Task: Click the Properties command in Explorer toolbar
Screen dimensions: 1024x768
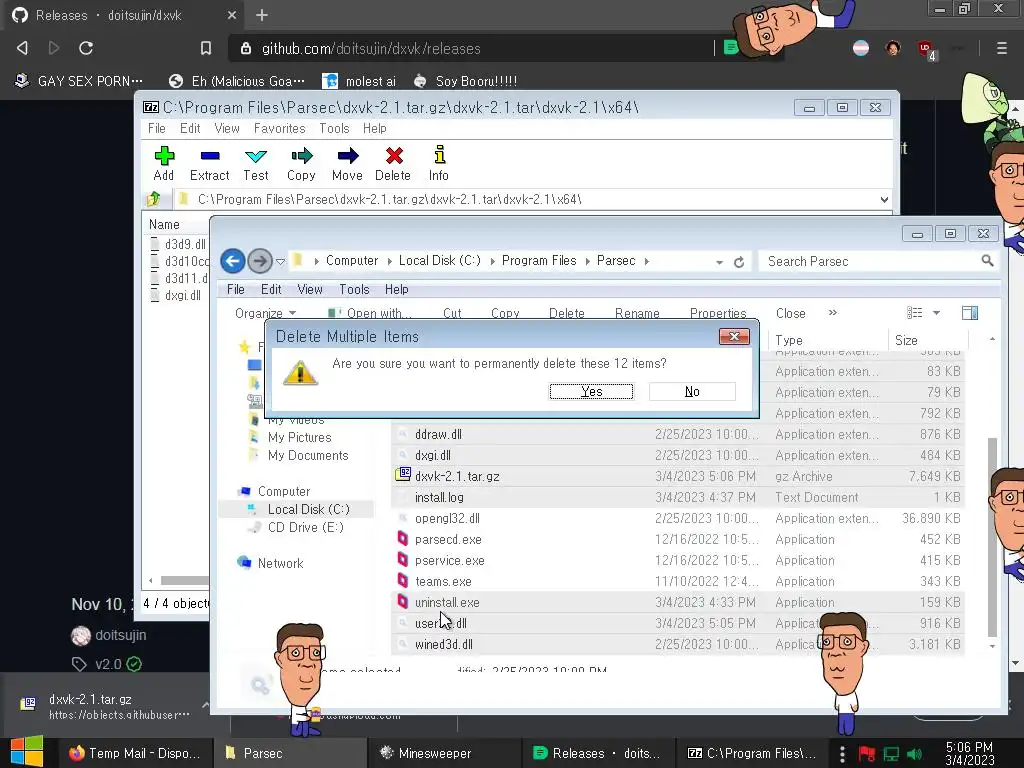Action: pyautogui.click(x=718, y=313)
